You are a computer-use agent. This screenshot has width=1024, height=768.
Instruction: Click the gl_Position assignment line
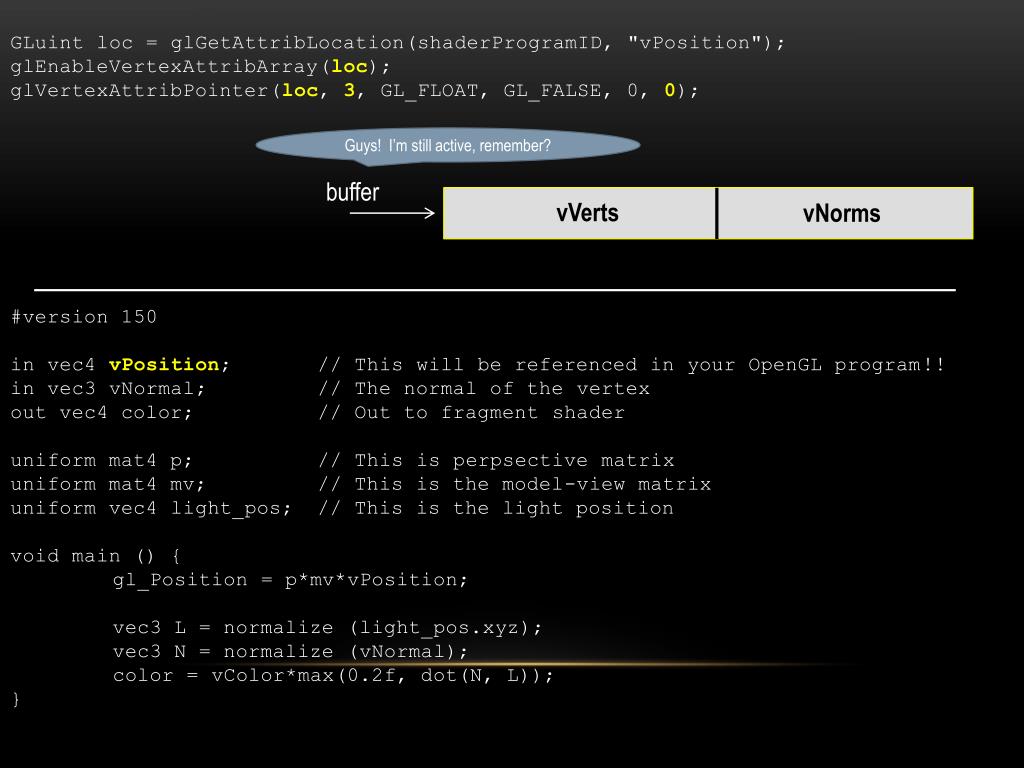(x=290, y=581)
